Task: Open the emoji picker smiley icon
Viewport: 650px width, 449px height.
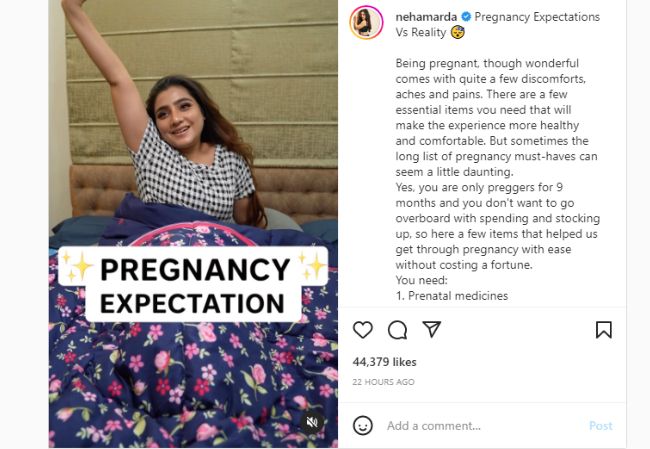Action: coord(363,425)
